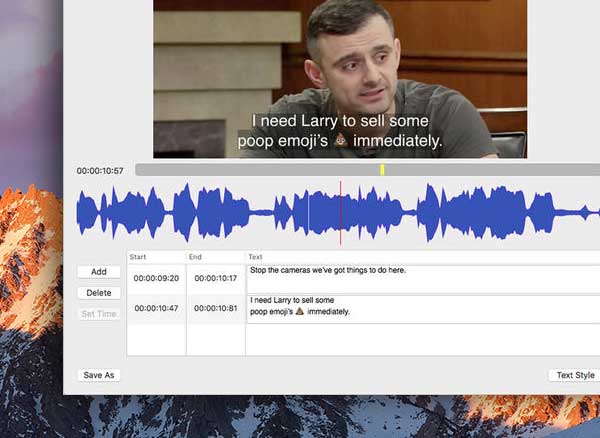Open the Save As dialog
The width and height of the screenshot is (600, 438).
(99, 375)
